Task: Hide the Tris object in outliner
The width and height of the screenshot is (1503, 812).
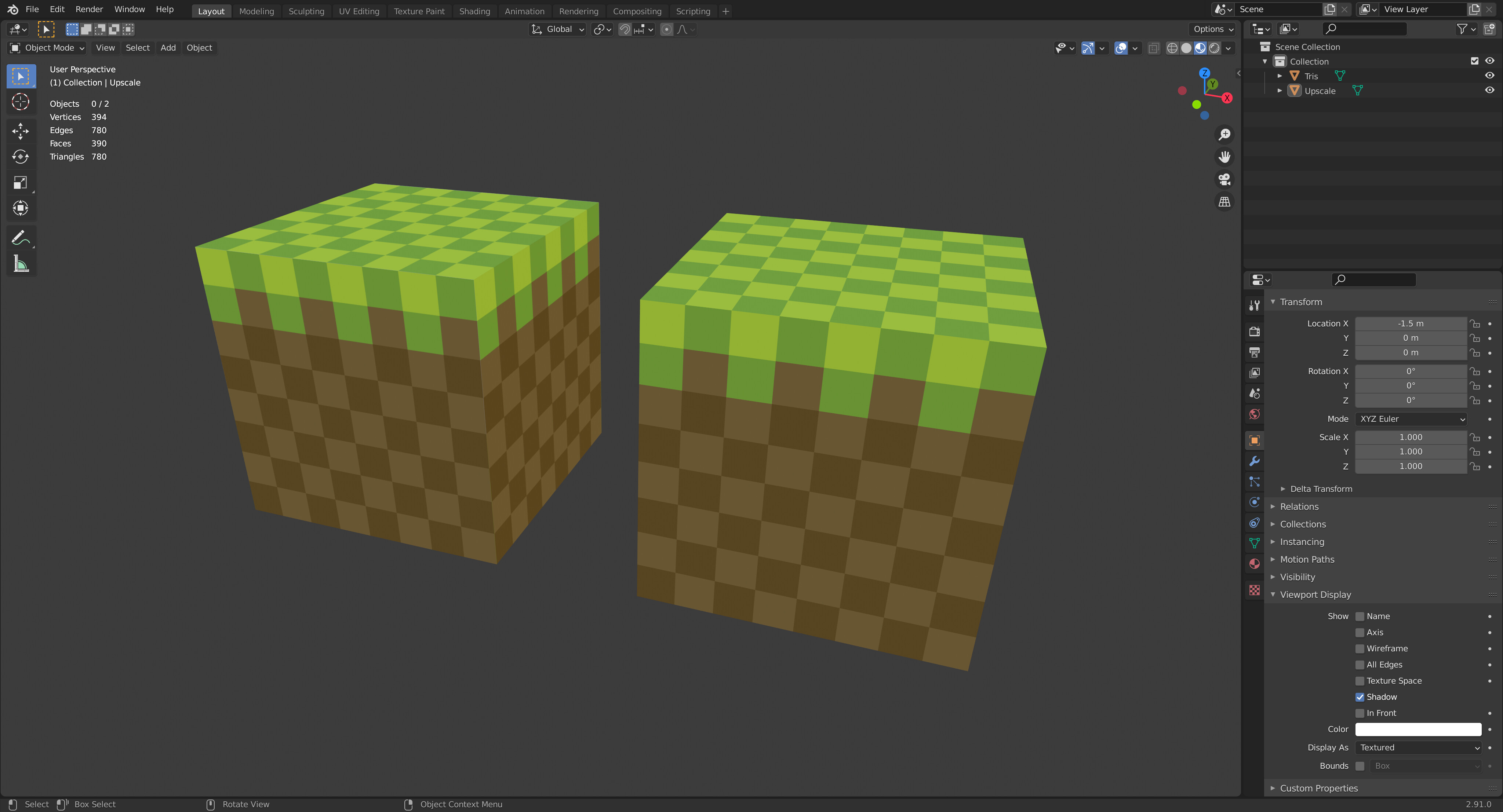Action: click(1489, 76)
